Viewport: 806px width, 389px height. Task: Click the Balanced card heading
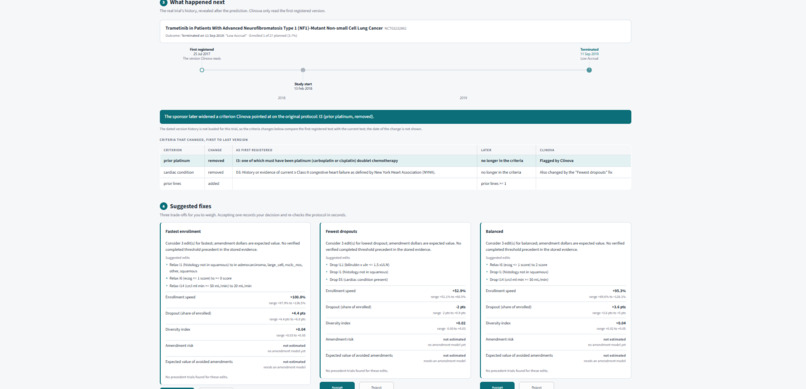coord(494,232)
